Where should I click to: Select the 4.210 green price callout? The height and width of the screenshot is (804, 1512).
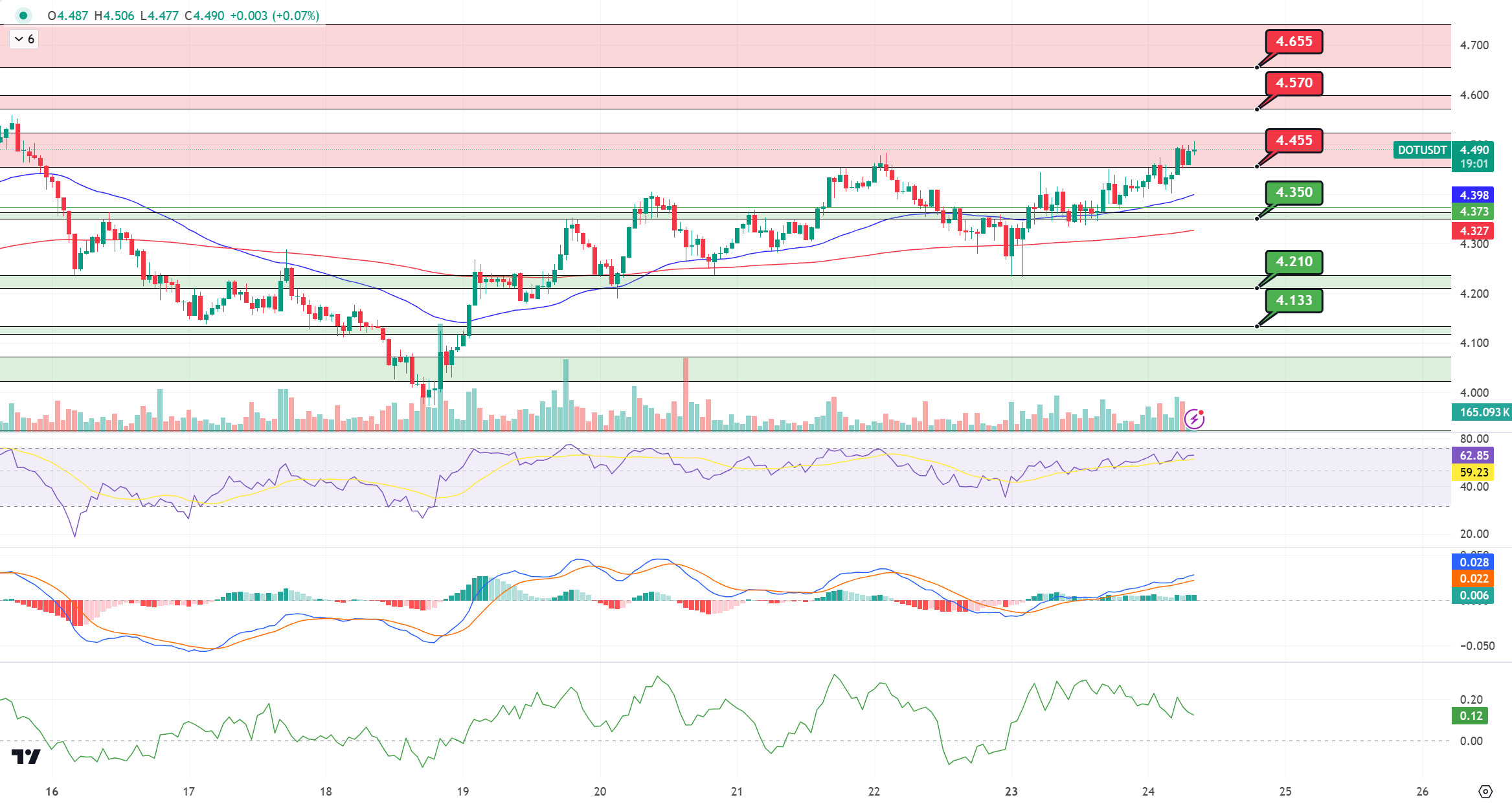[x=1294, y=262]
